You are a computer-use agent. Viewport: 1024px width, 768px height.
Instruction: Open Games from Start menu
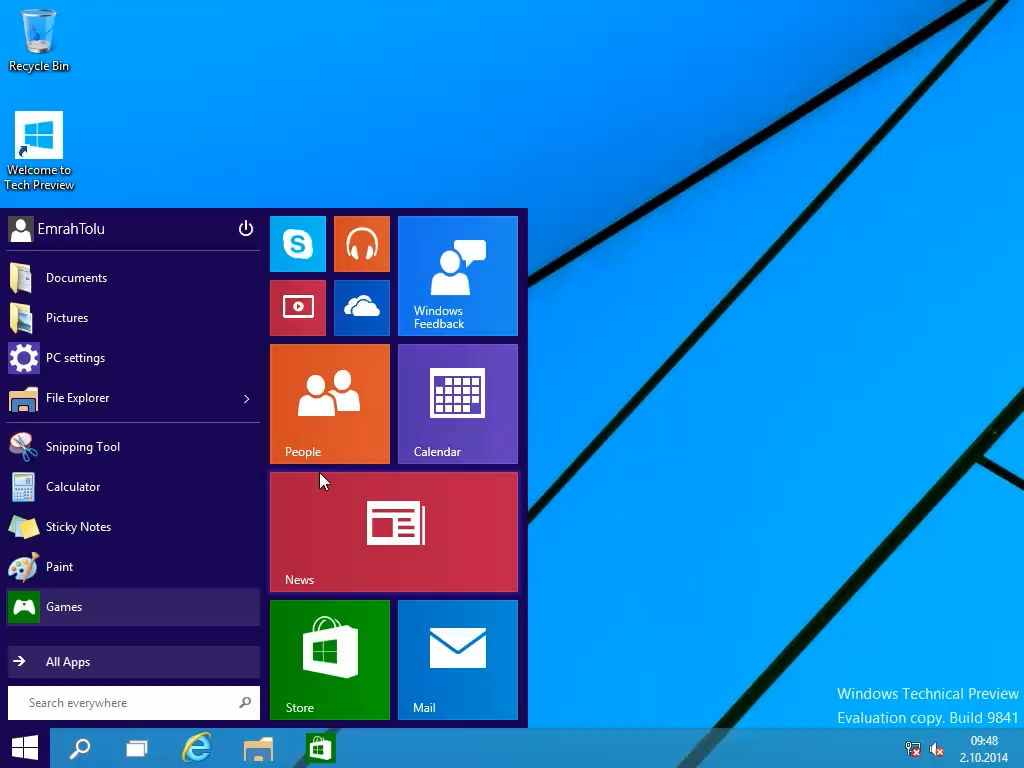tap(133, 607)
